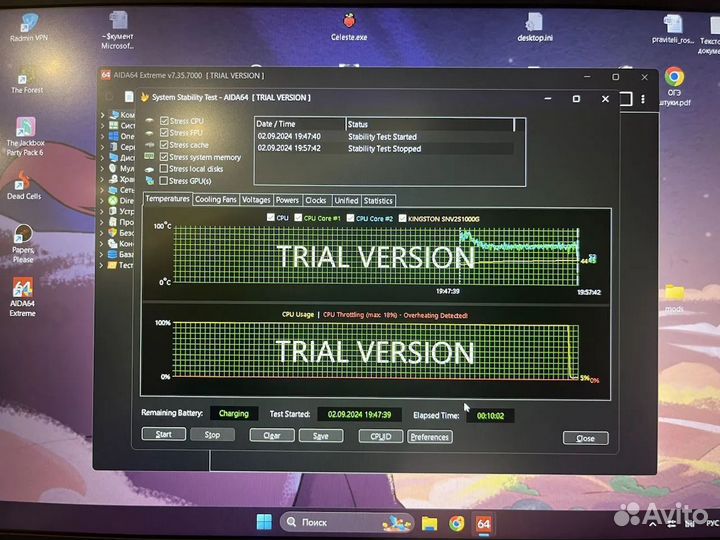Switch to Voltages tab
Viewport: 720px width, 540px height.
(x=256, y=200)
